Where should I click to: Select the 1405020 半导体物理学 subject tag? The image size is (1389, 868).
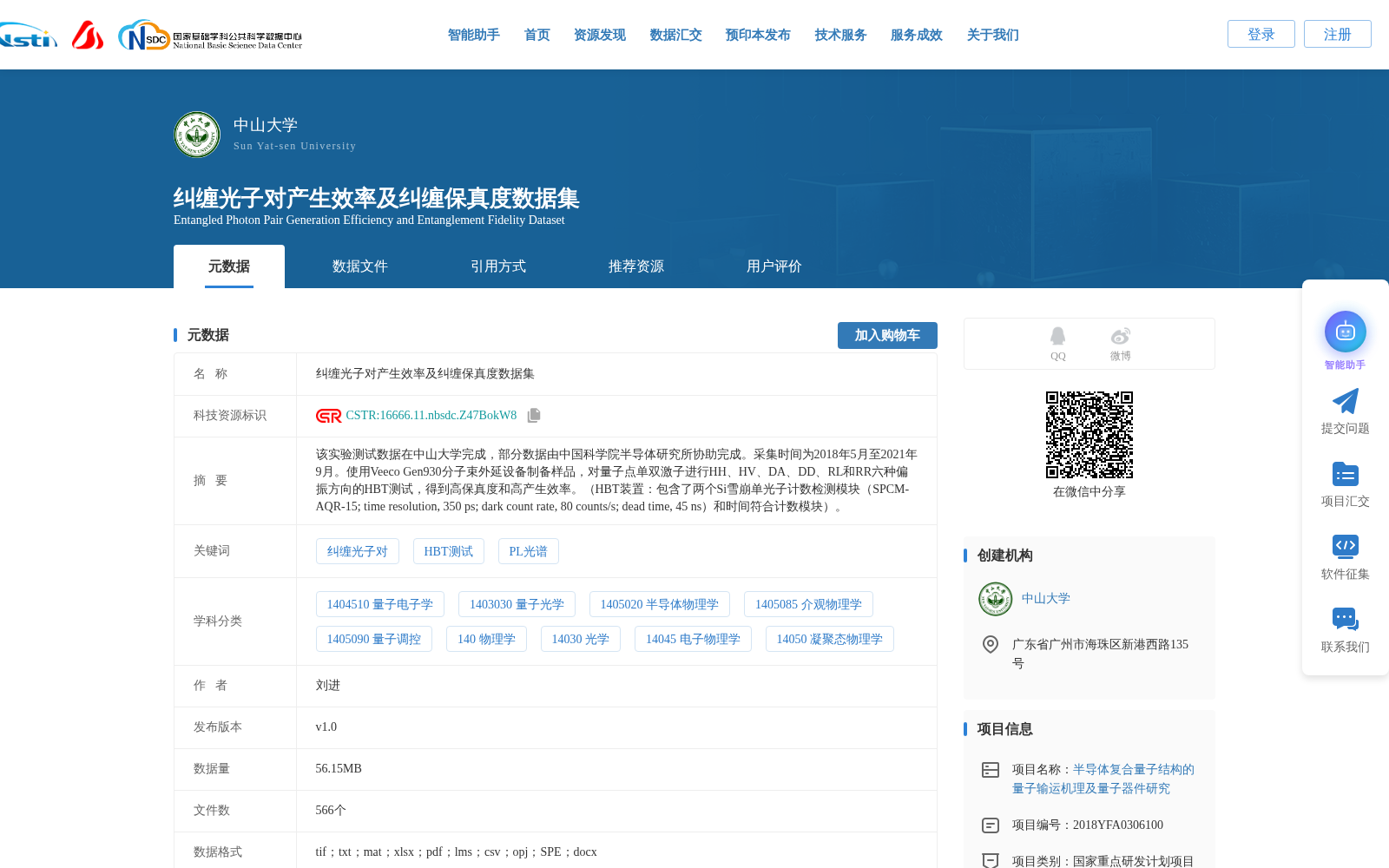click(659, 604)
